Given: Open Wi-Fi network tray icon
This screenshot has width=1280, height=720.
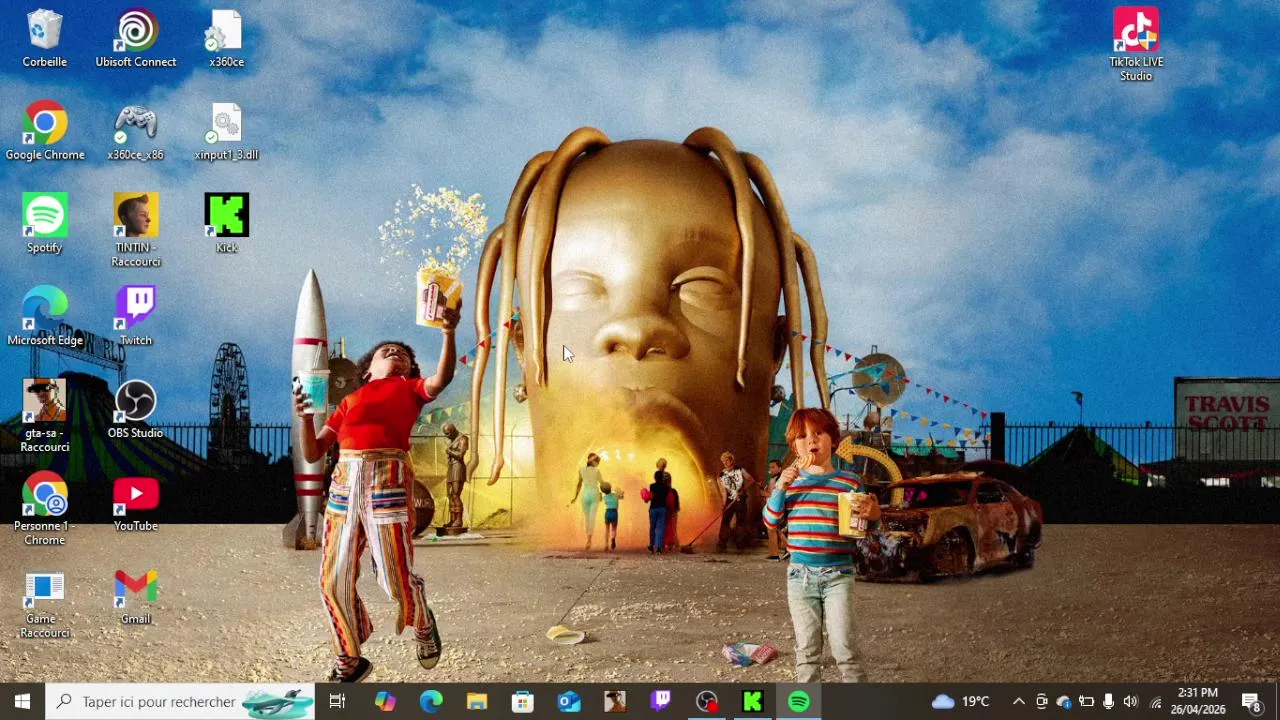Looking at the screenshot, I should click(1156, 702).
